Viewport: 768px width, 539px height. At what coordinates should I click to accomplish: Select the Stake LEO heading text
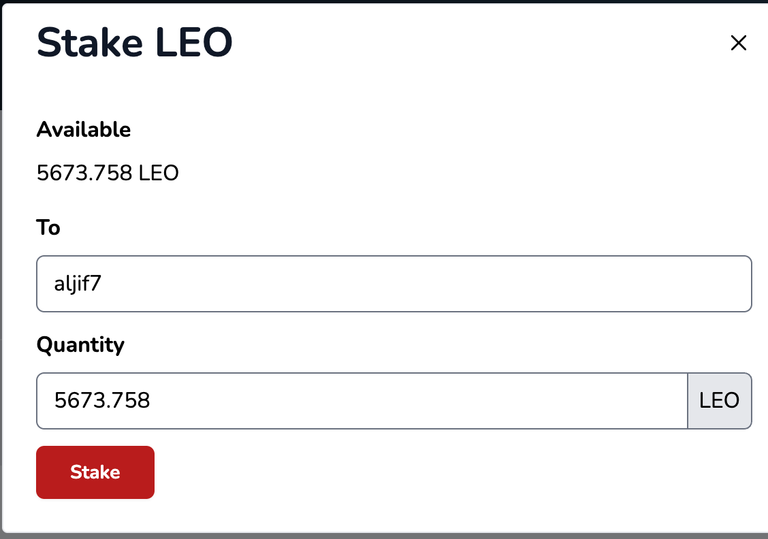[x=135, y=43]
